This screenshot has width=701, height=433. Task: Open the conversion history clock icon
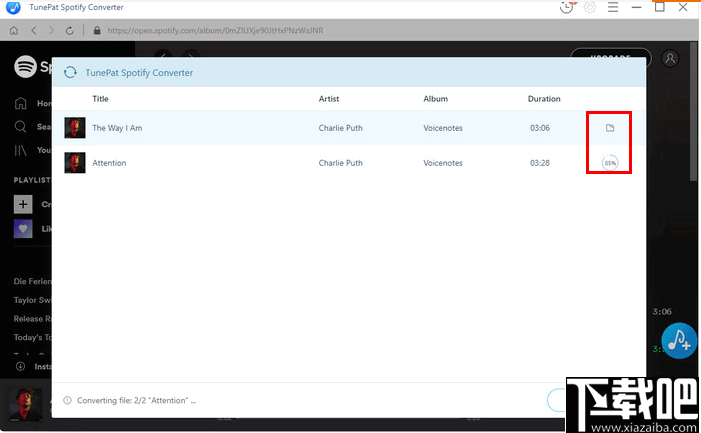click(566, 7)
